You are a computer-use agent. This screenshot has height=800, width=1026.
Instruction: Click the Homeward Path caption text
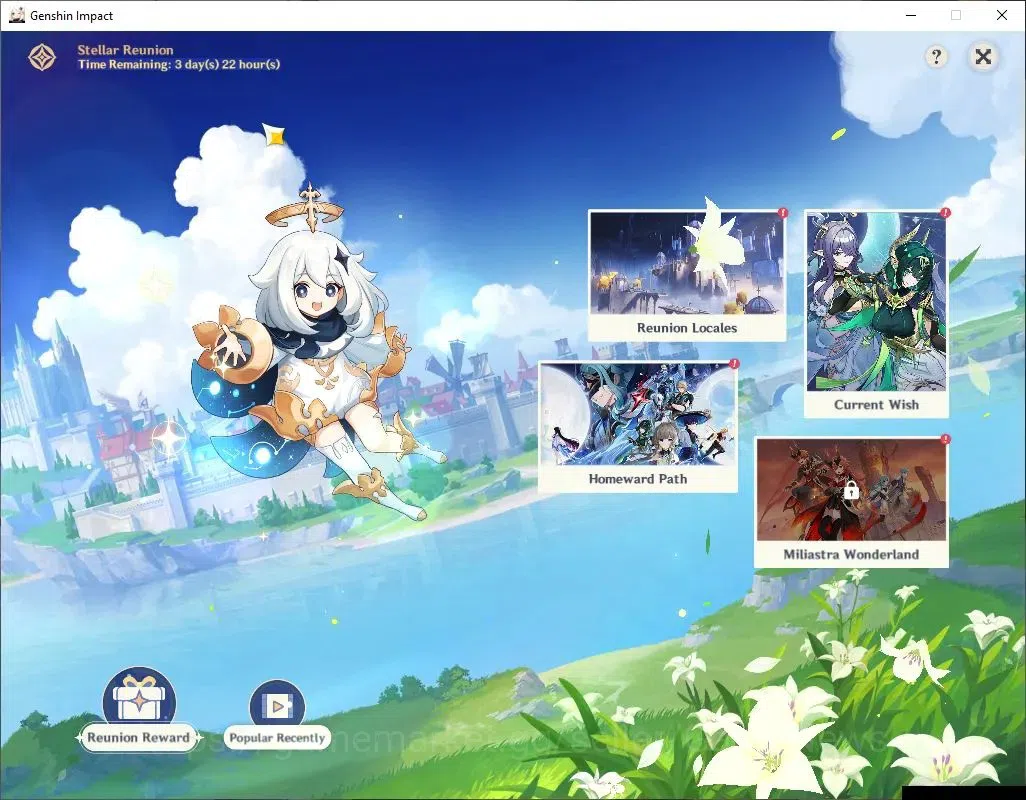[x=638, y=479]
